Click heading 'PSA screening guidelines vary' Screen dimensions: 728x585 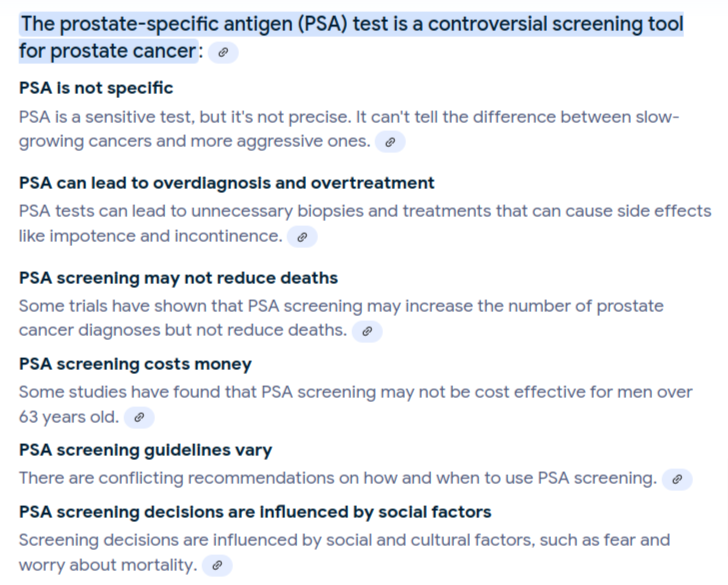click(145, 450)
